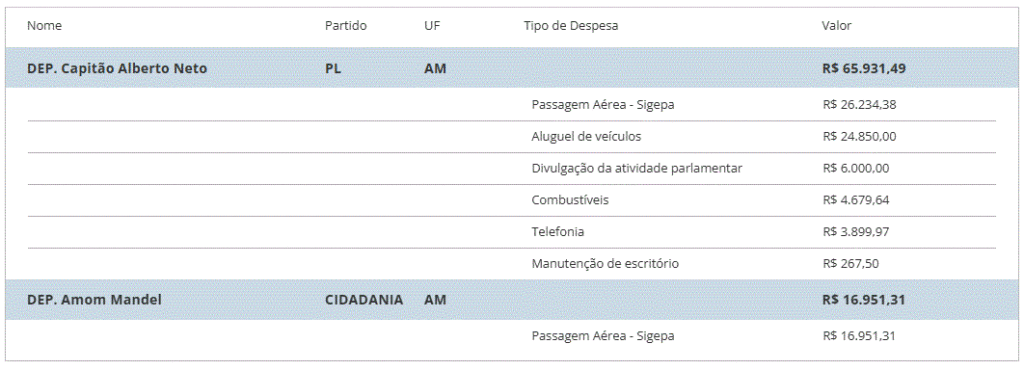The width and height of the screenshot is (1024, 370).
Task: Click Manutenção de escritório expense
Action: 605,264
